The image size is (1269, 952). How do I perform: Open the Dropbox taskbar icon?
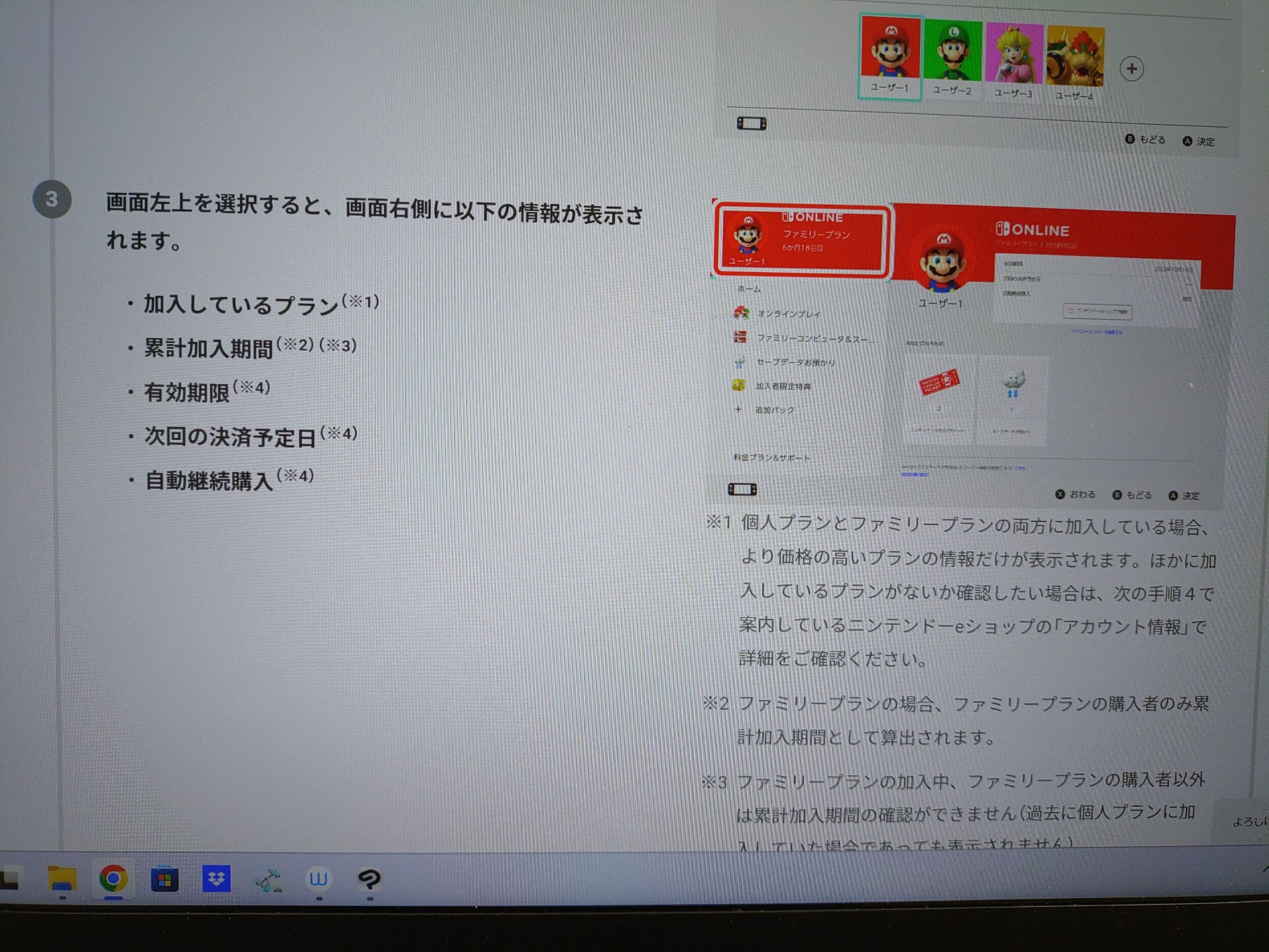tap(216, 879)
